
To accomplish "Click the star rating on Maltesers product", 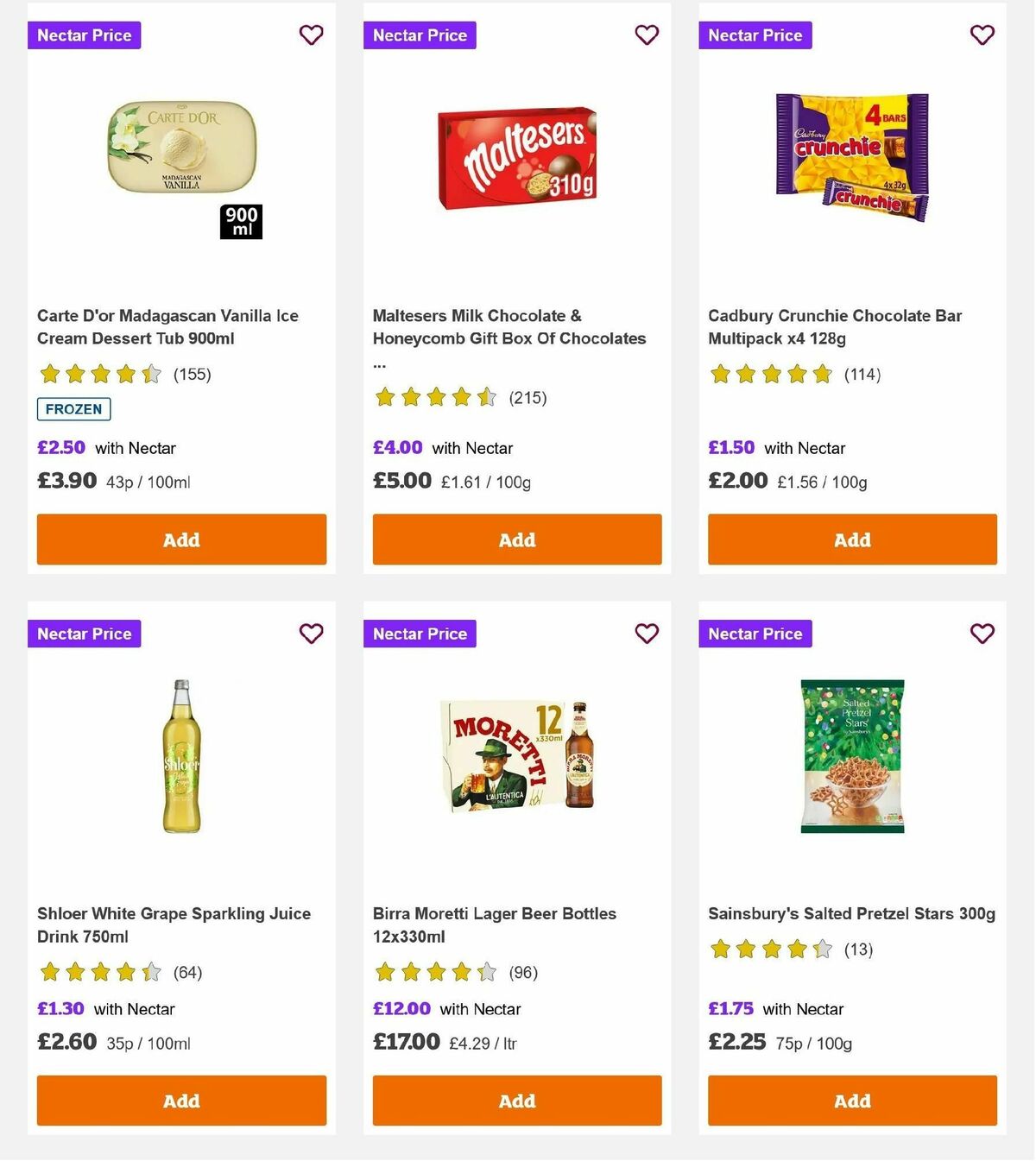I will click(x=434, y=398).
